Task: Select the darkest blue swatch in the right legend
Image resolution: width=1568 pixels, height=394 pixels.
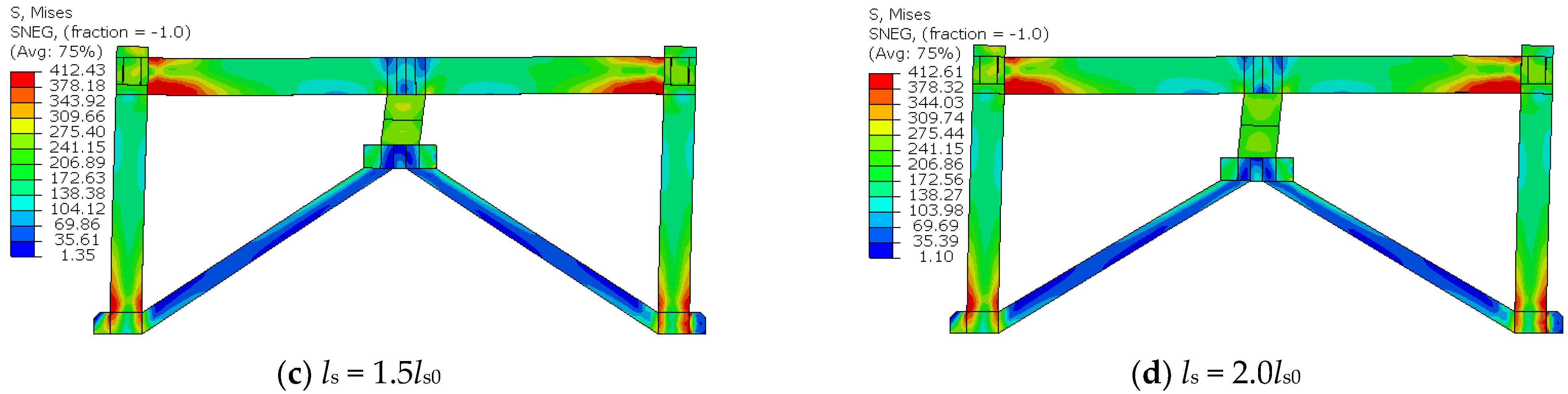Action: [881, 251]
